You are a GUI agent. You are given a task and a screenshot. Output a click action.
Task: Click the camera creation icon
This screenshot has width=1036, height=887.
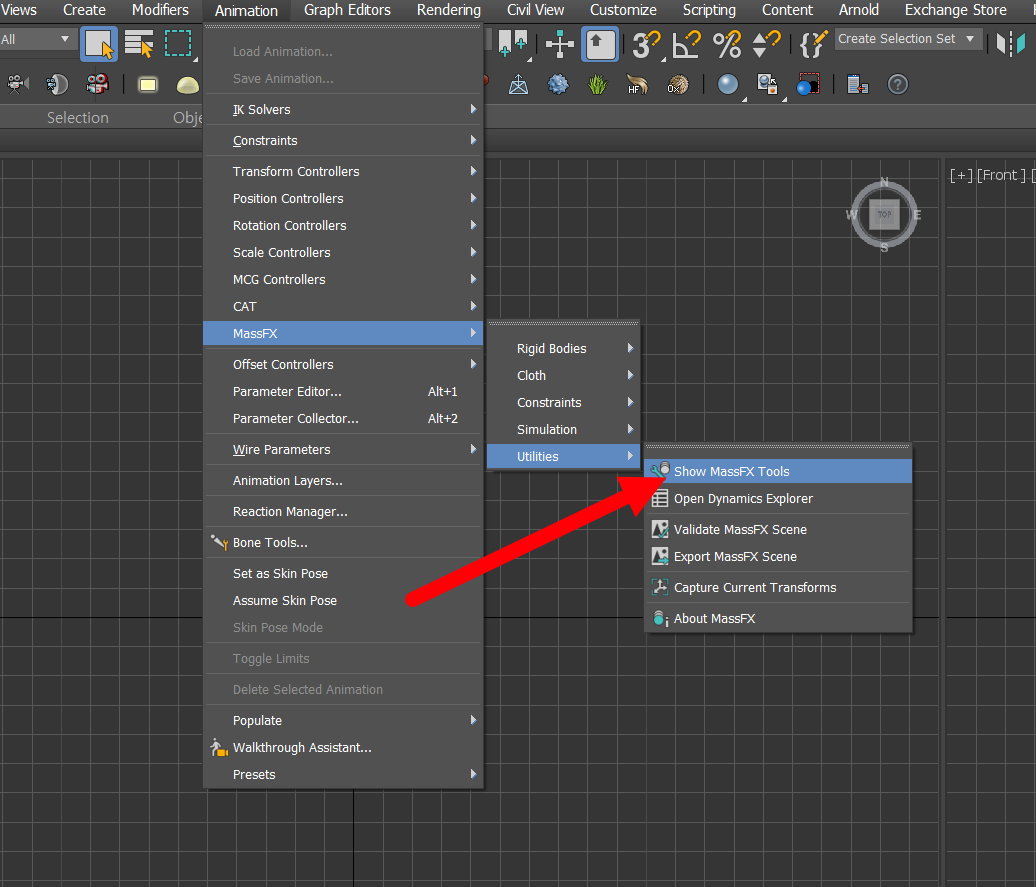pyautogui.click(x=17, y=84)
